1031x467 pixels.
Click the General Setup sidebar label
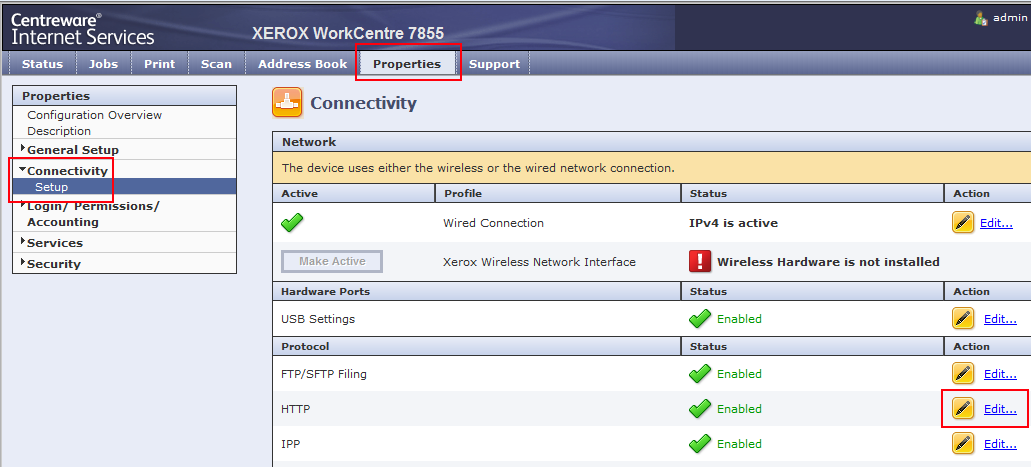[x=73, y=150]
